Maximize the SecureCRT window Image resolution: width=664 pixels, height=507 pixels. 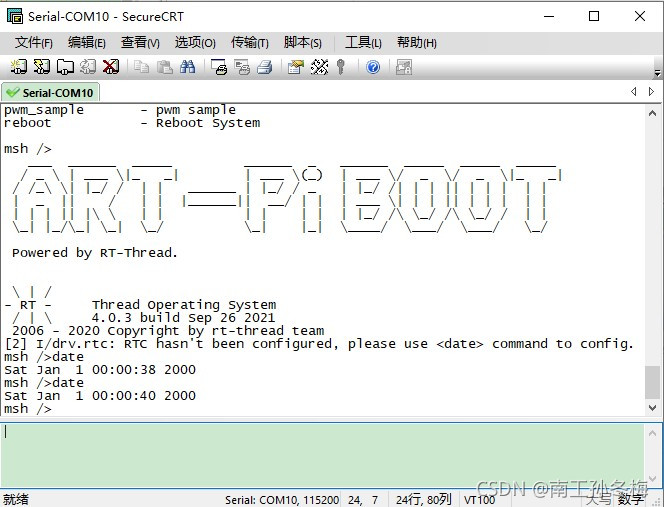[x=594, y=16]
